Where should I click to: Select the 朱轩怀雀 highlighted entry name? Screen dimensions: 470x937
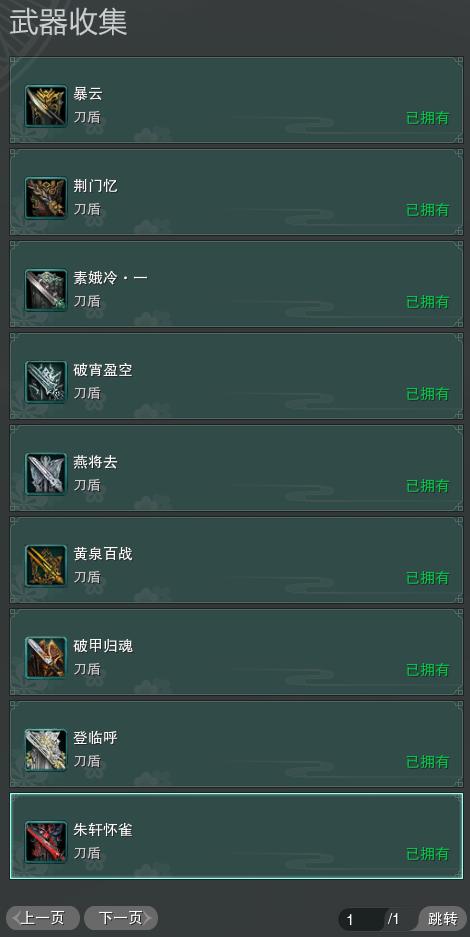[103, 830]
